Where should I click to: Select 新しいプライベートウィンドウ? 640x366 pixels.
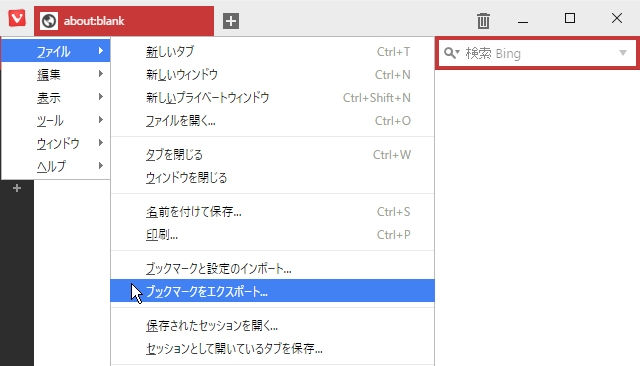273,97
